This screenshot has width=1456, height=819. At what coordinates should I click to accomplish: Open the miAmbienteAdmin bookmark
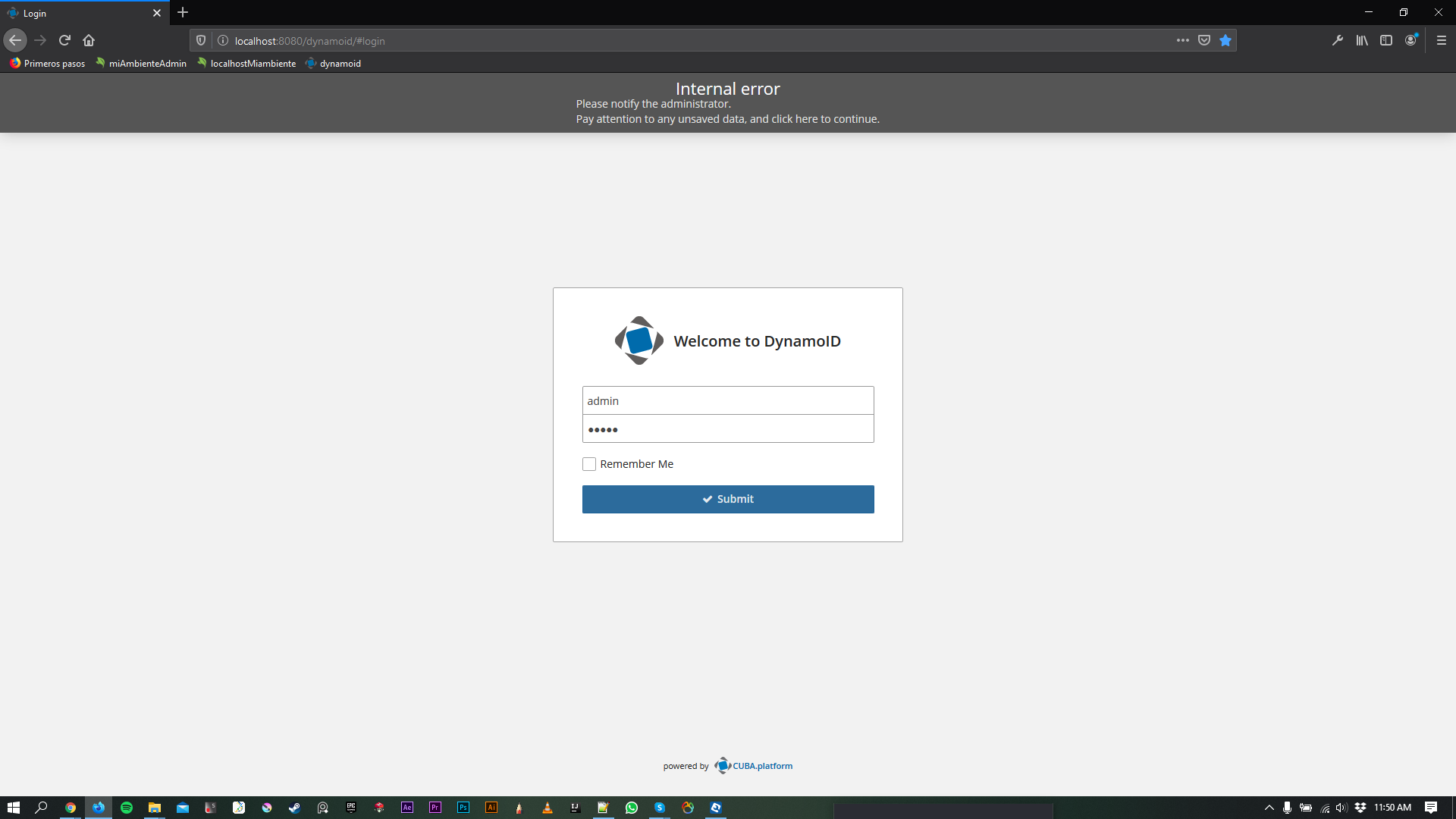[140, 63]
